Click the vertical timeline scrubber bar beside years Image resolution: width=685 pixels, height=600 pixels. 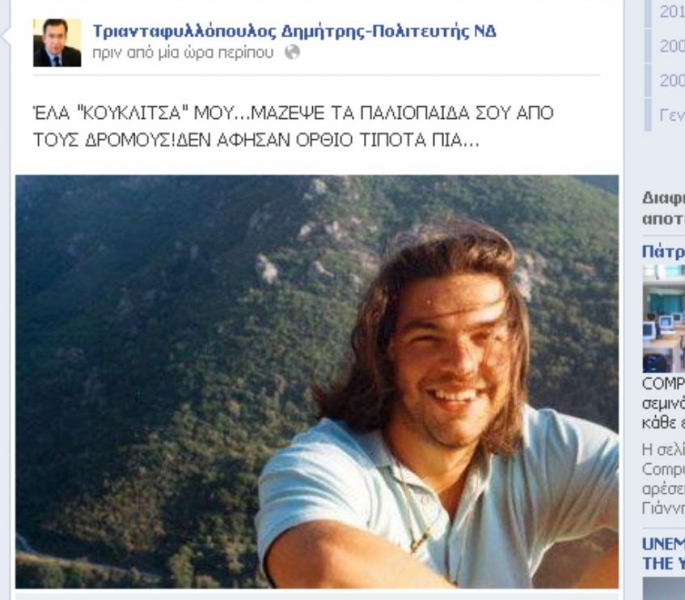(648, 63)
